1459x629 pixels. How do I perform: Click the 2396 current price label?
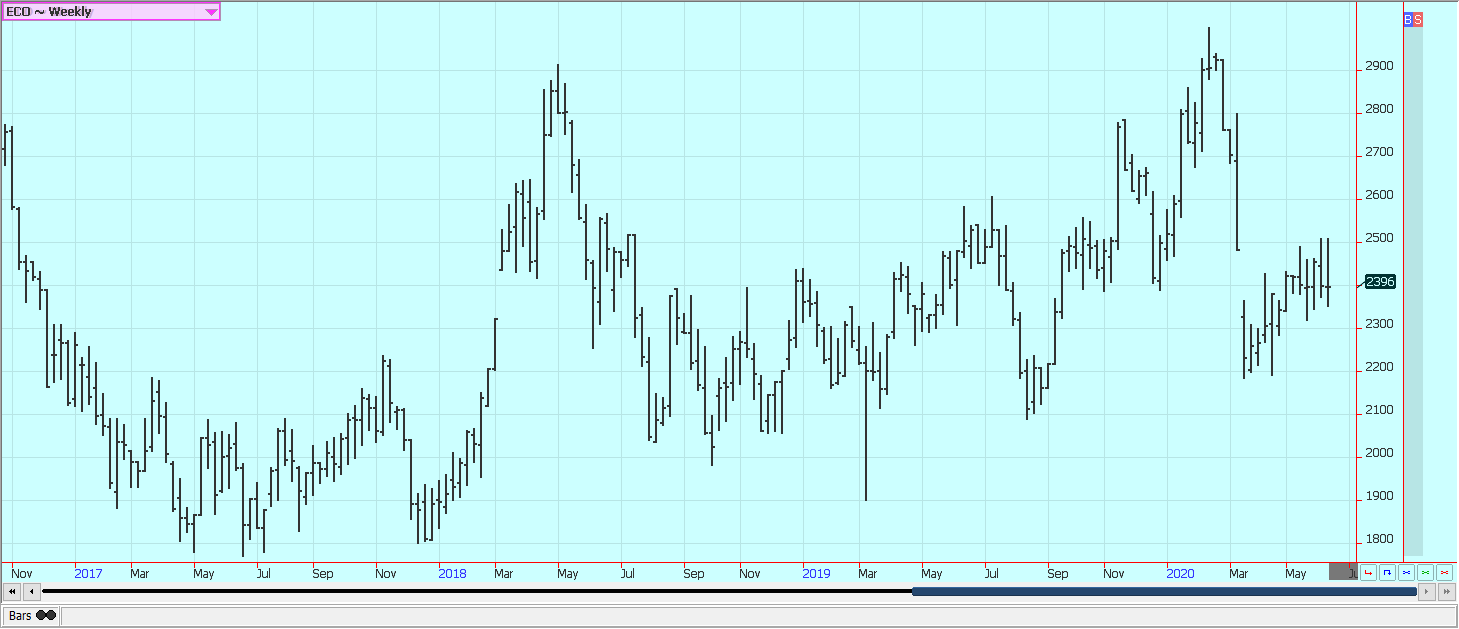point(1380,282)
